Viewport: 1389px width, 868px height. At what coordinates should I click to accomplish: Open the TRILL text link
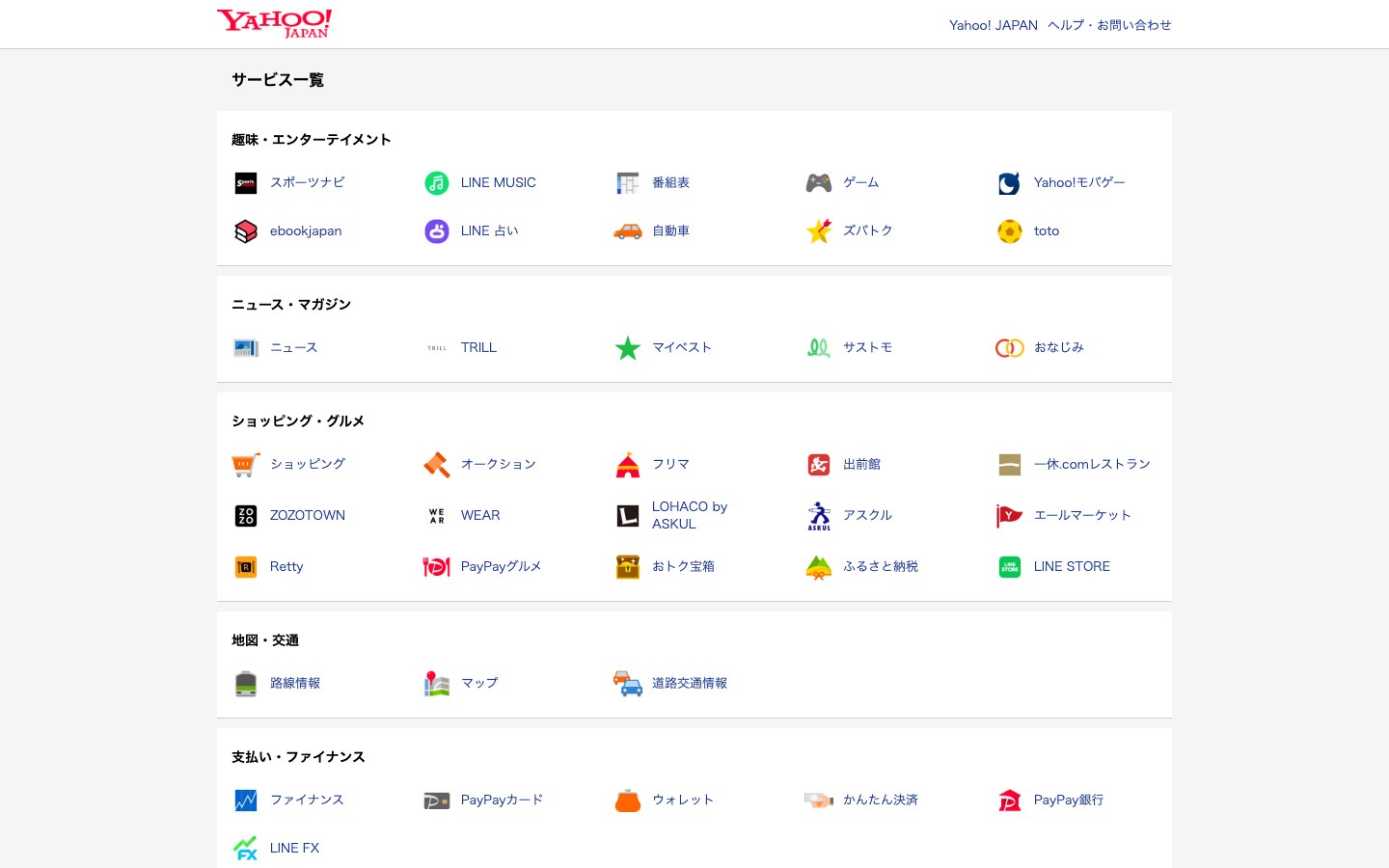point(478,347)
